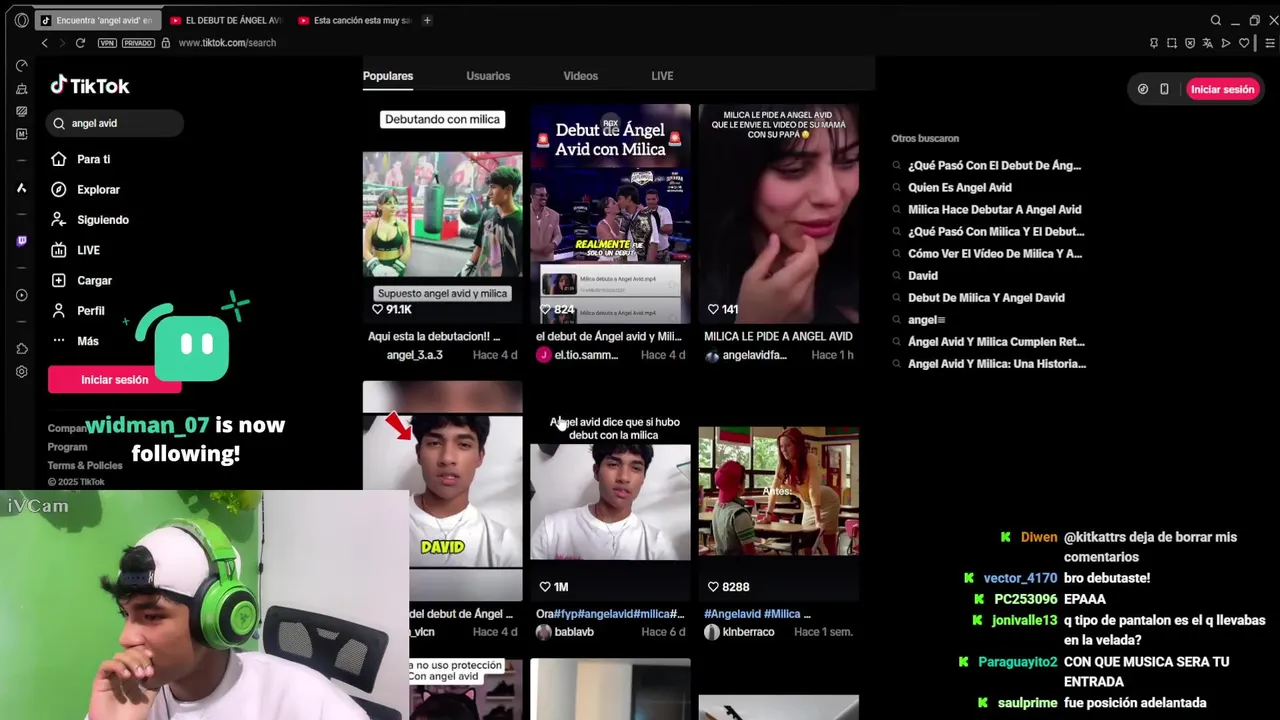Screen dimensions: 1280x720
Task: Select the Usuarios results tab
Action: (x=488, y=76)
